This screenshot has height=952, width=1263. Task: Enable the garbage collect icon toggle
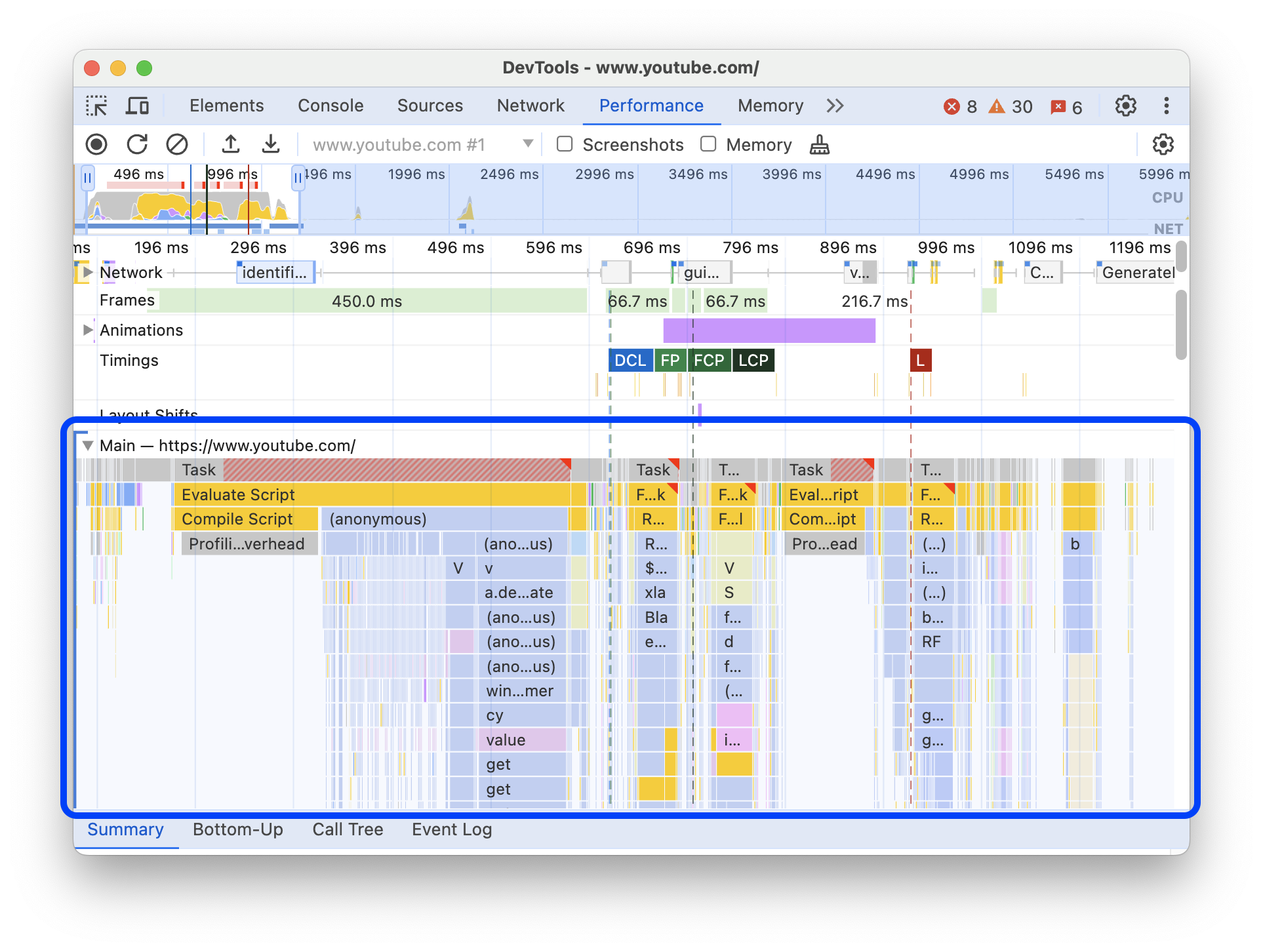819,144
